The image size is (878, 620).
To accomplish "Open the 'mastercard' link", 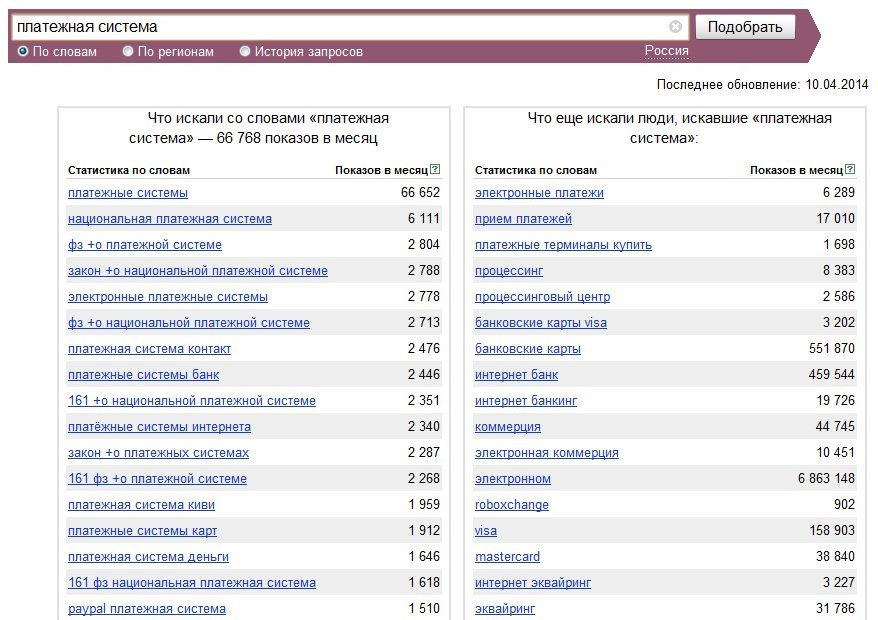I will (507, 557).
